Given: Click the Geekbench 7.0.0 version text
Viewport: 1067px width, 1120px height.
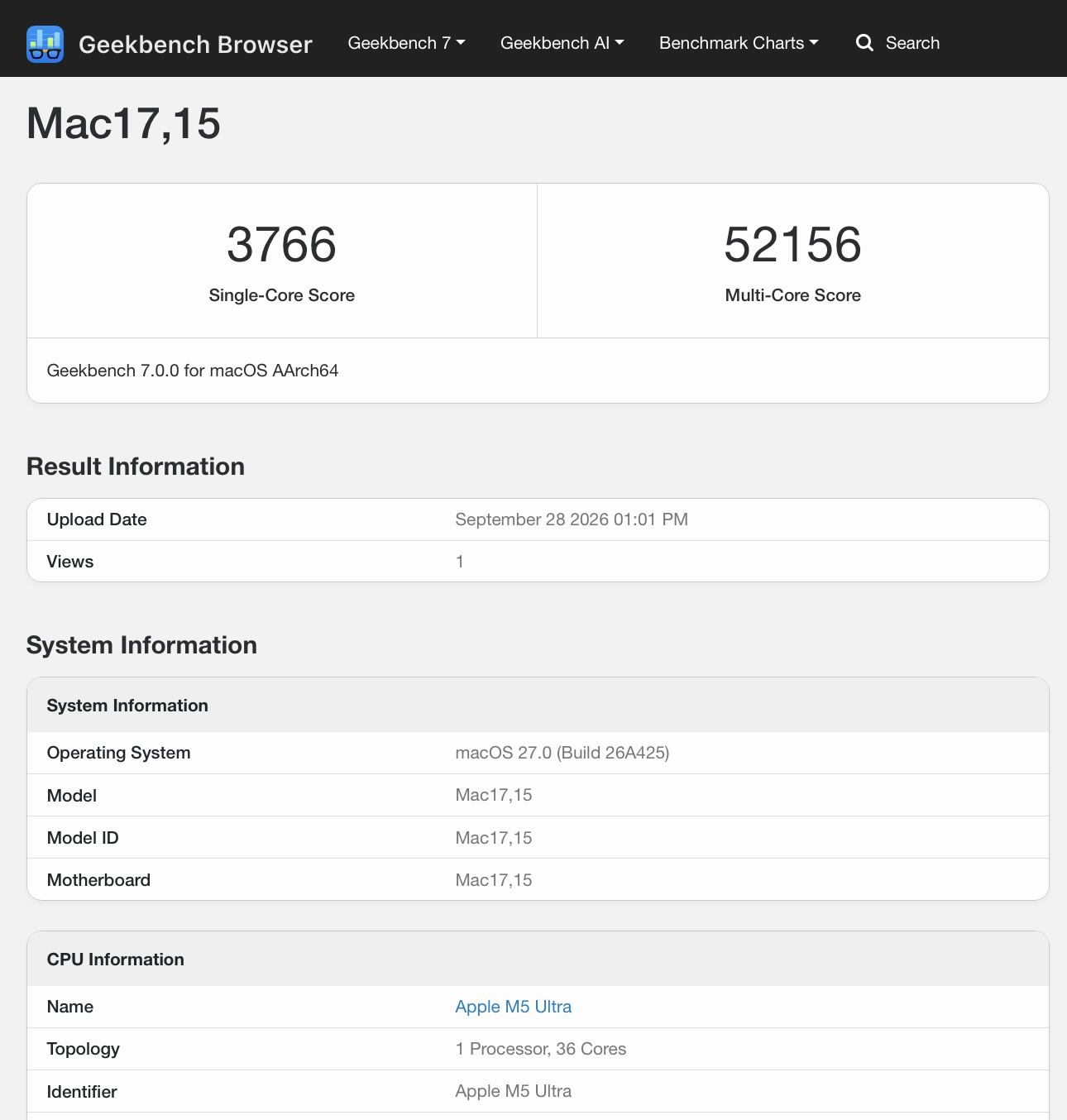Looking at the screenshot, I should [x=193, y=371].
